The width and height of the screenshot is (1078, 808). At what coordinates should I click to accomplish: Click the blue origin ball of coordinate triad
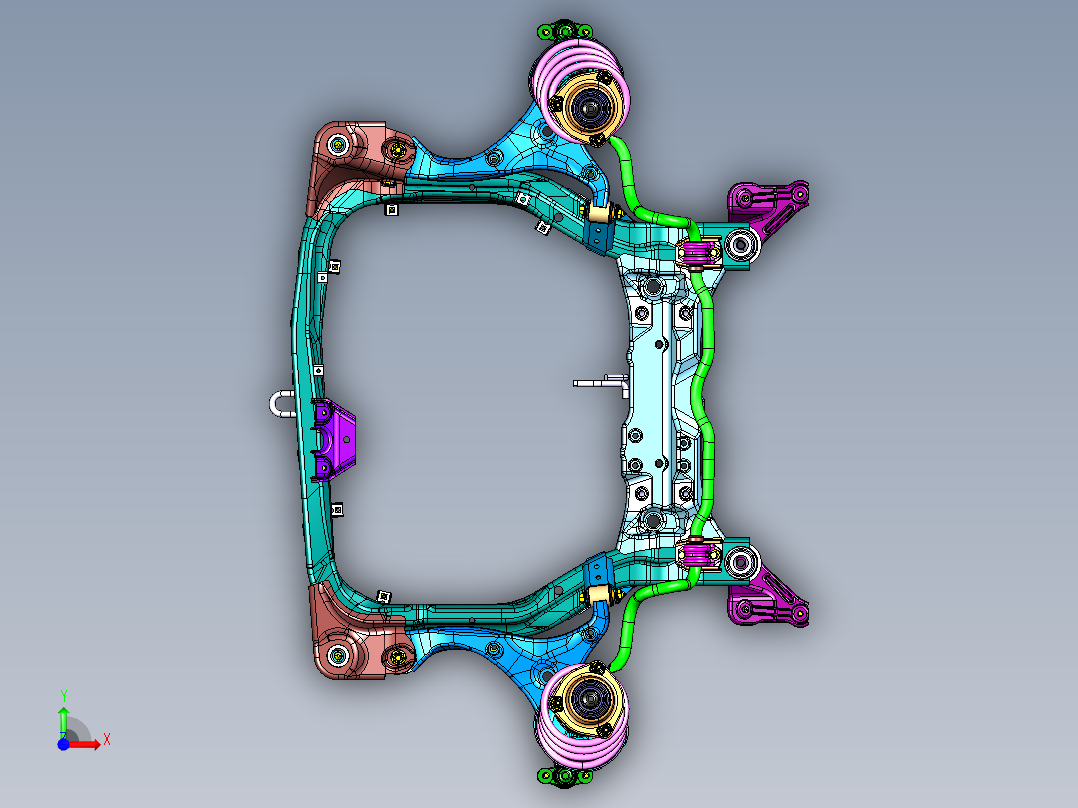63,744
